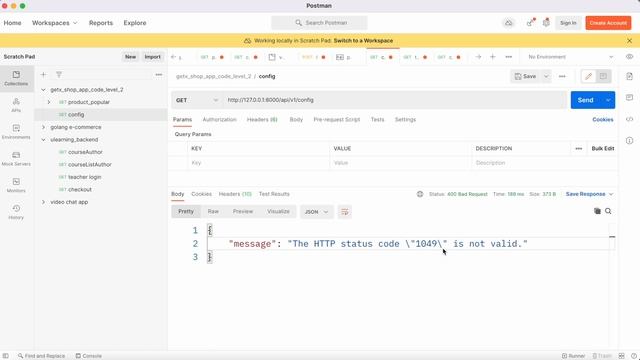The height and width of the screenshot is (360, 640).
Task: Open the code snippet icon in right sidebar
Action: (x=629, y=119)
